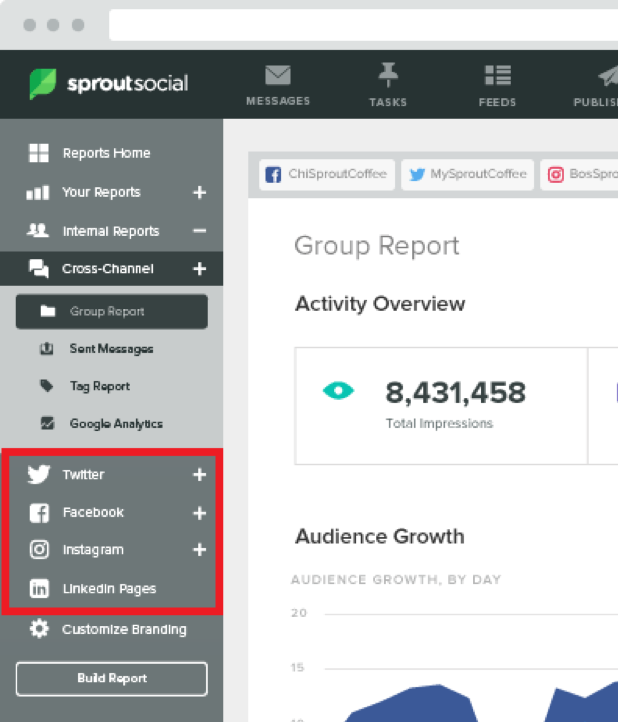The width and height of the screenshot is (618, 722).
Task: Click the Reports Home grid icon
Action: tap(39, 153)
